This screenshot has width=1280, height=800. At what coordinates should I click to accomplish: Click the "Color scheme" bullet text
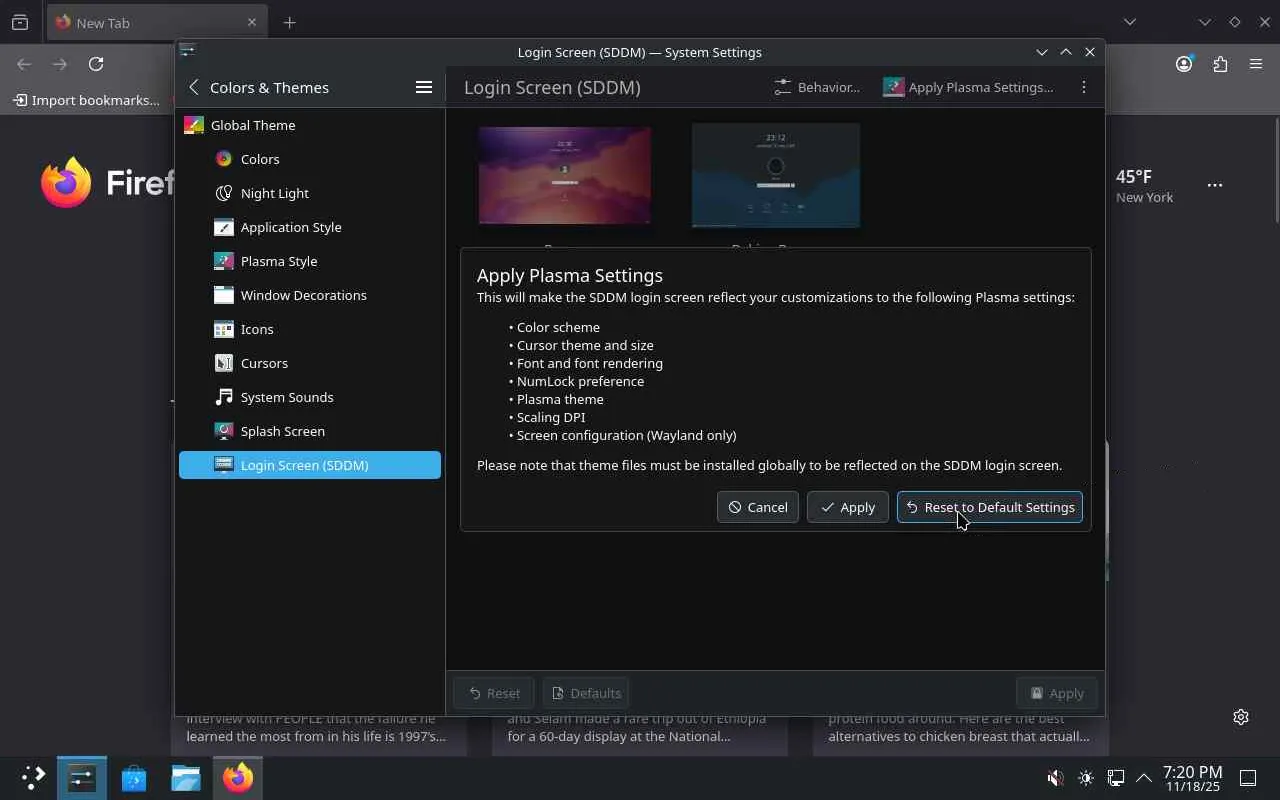click(558, 327)
